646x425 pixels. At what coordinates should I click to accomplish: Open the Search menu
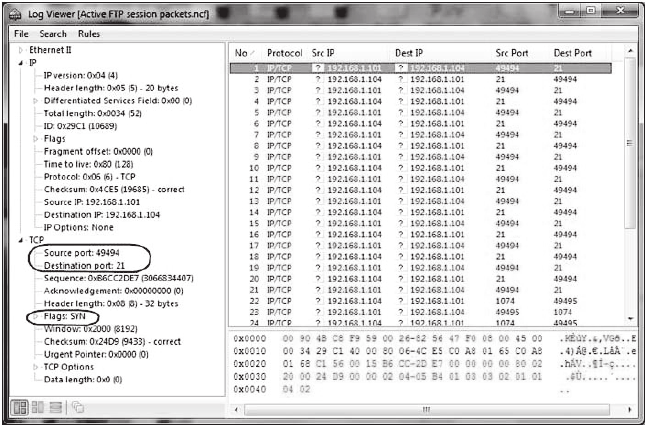53,34
